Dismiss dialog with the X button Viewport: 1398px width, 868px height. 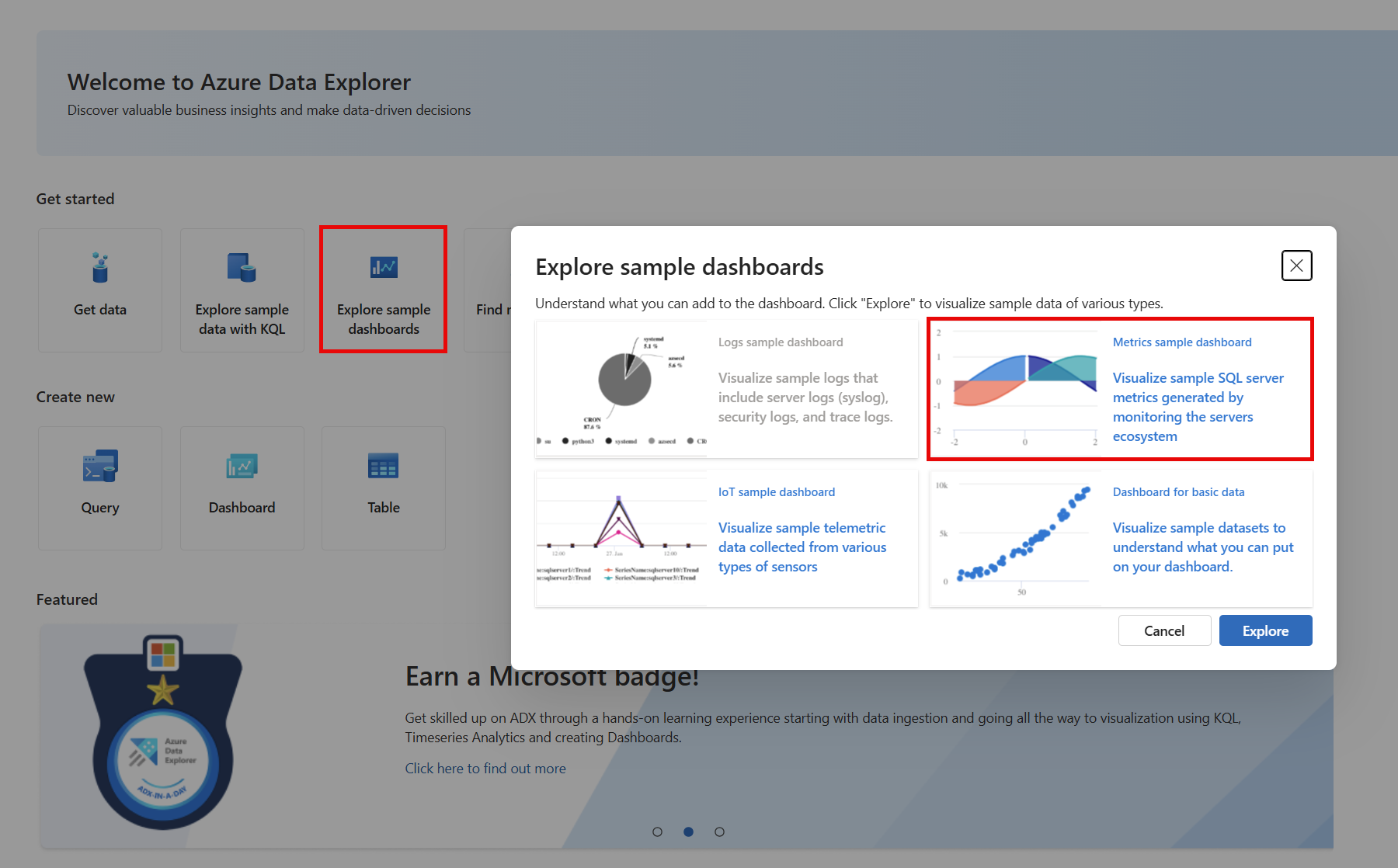click(1295, 266)
